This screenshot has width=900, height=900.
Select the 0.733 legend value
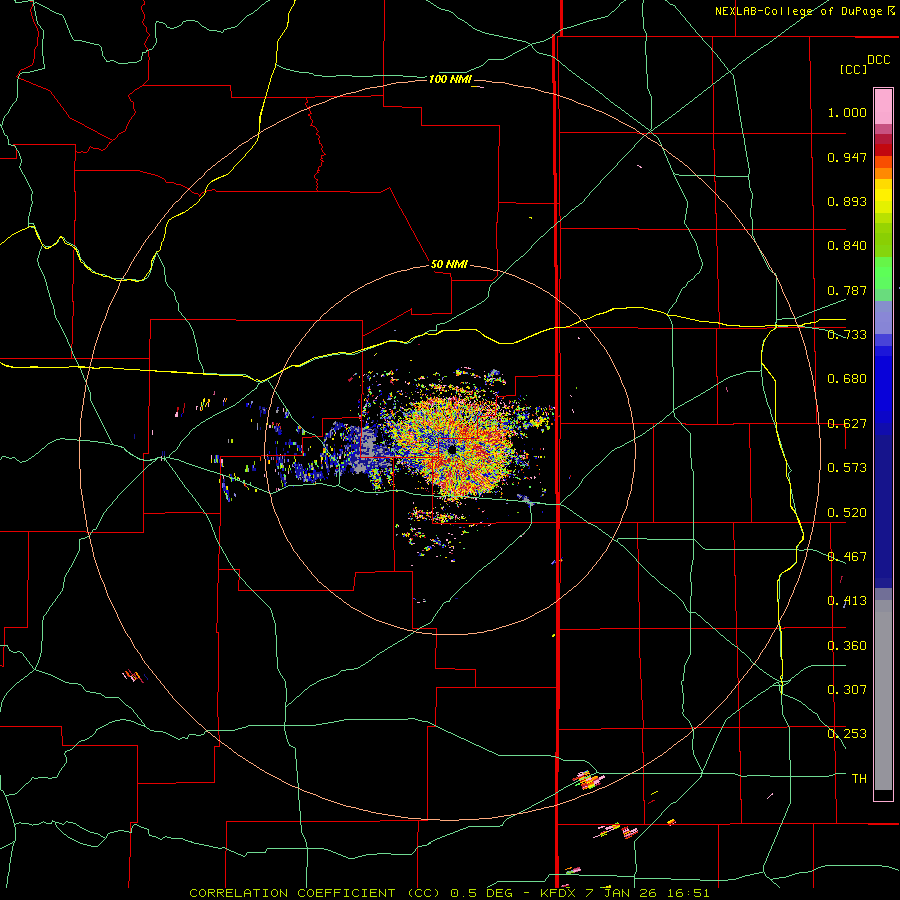[847, 335]
